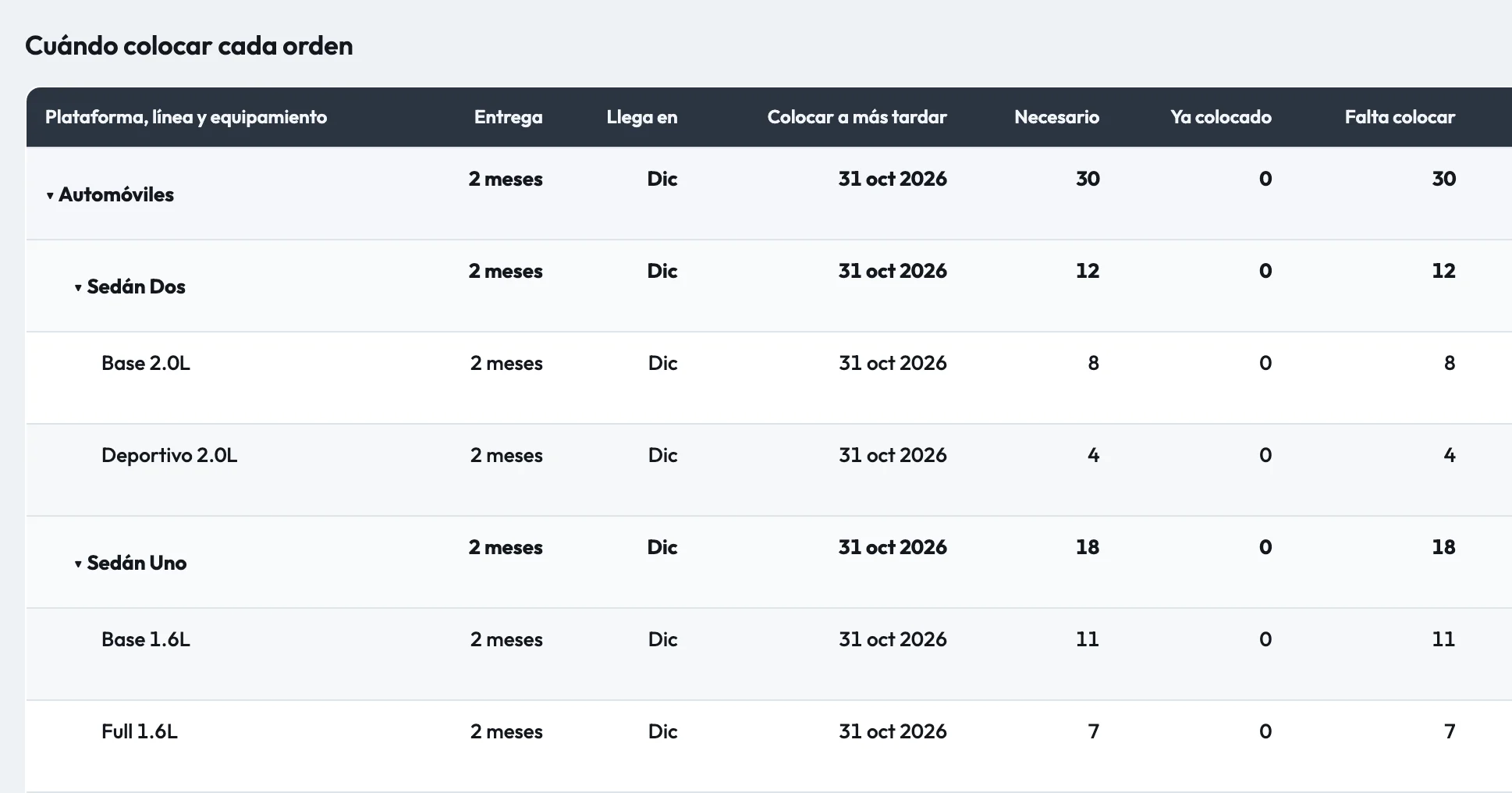Click Necesario value 12 for Sedán Dos
This screenshot has height=793, width=1512.
1088,271
